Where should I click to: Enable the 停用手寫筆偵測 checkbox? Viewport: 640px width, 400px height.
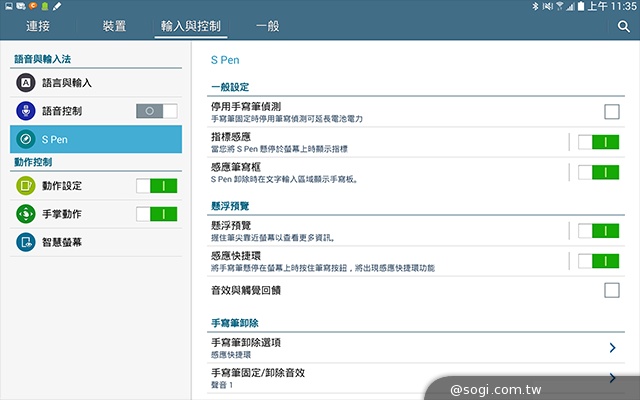(612, 112)
